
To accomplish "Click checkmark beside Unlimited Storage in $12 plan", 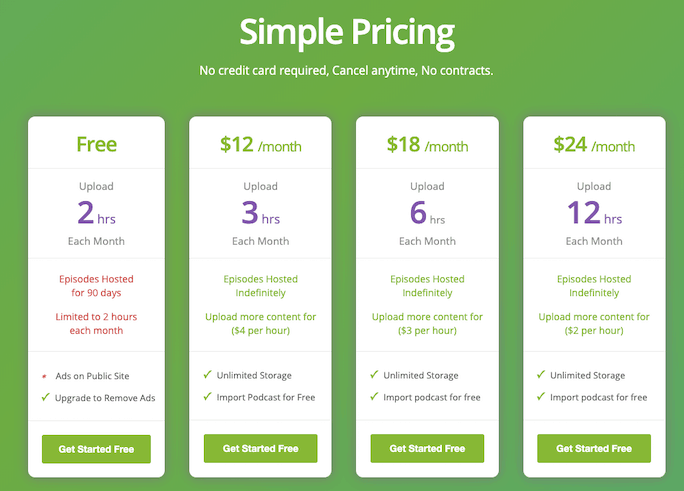I will (x=208, y=374).
